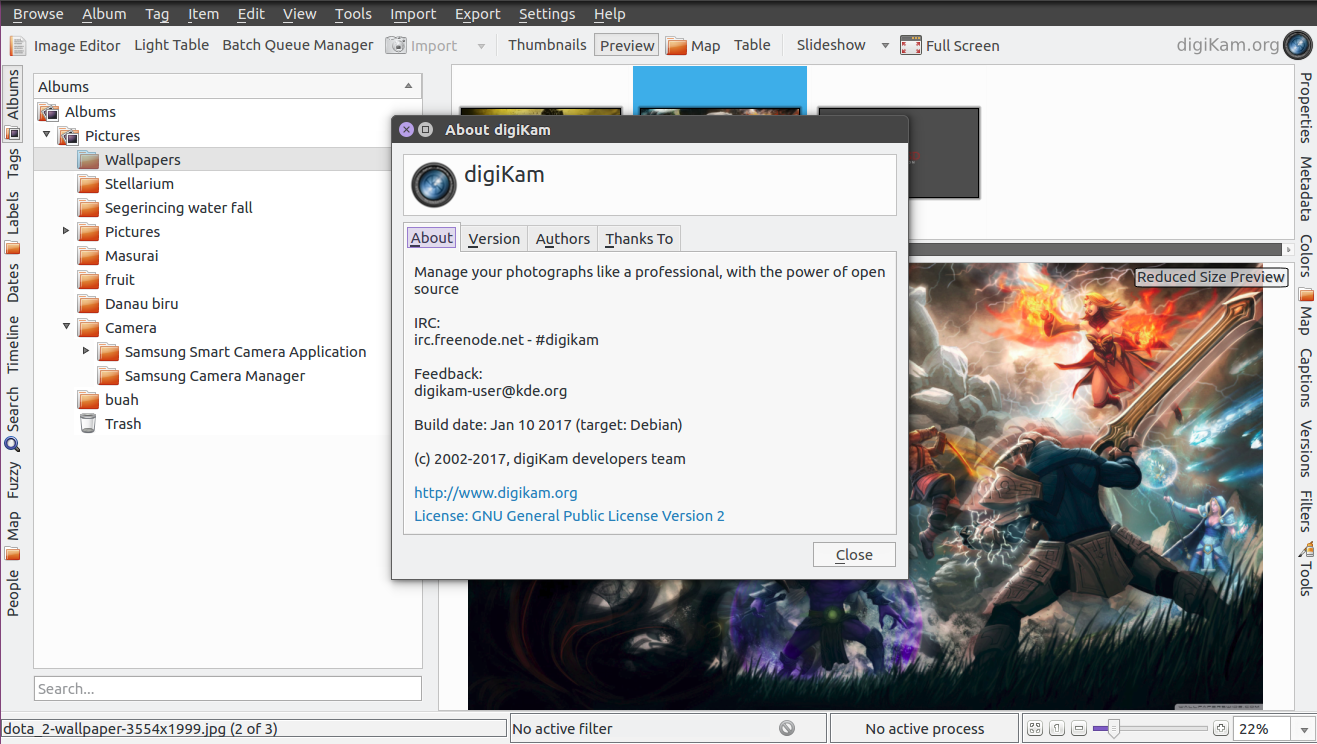Open the Import dropdown arrow
This screenshot has height=744, width=1317.
[x=481, y=45]
